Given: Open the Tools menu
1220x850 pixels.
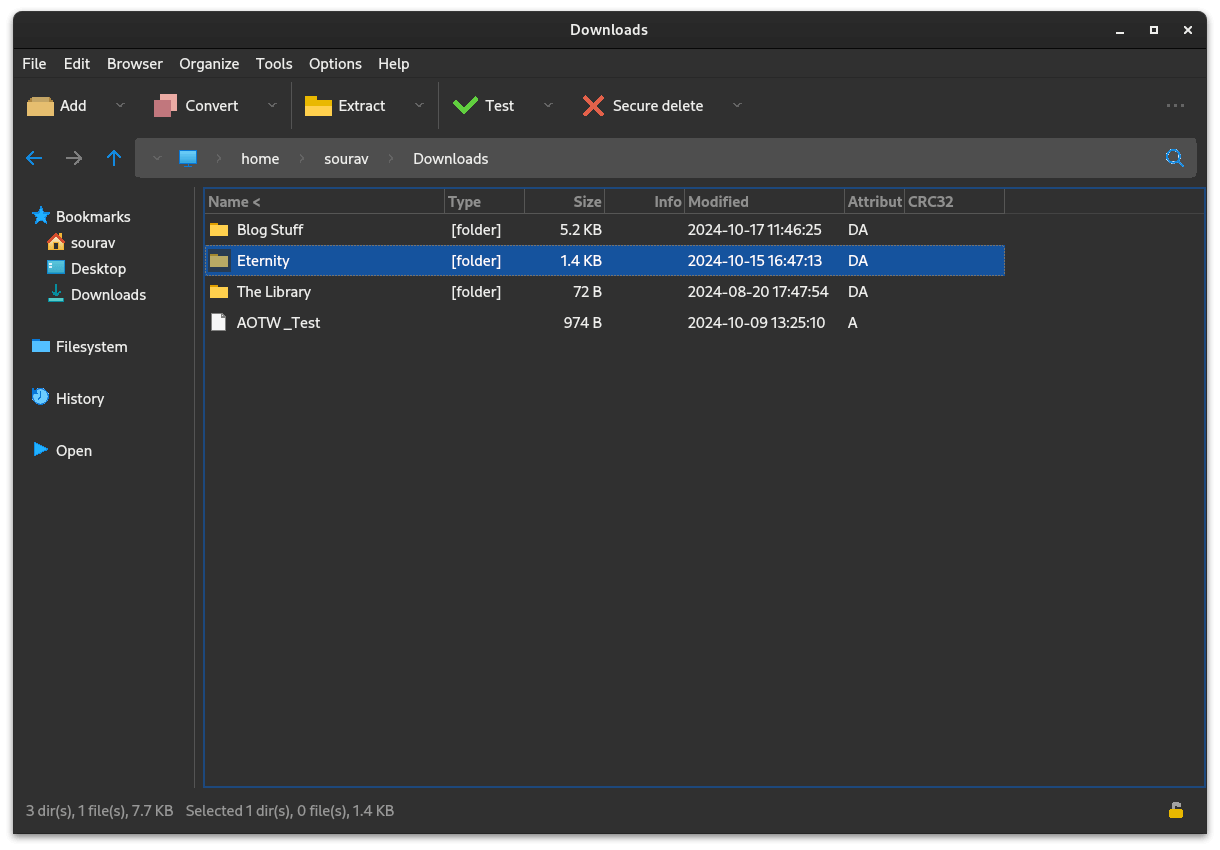Looking at the screenshot, I should [x=274, y=63].
